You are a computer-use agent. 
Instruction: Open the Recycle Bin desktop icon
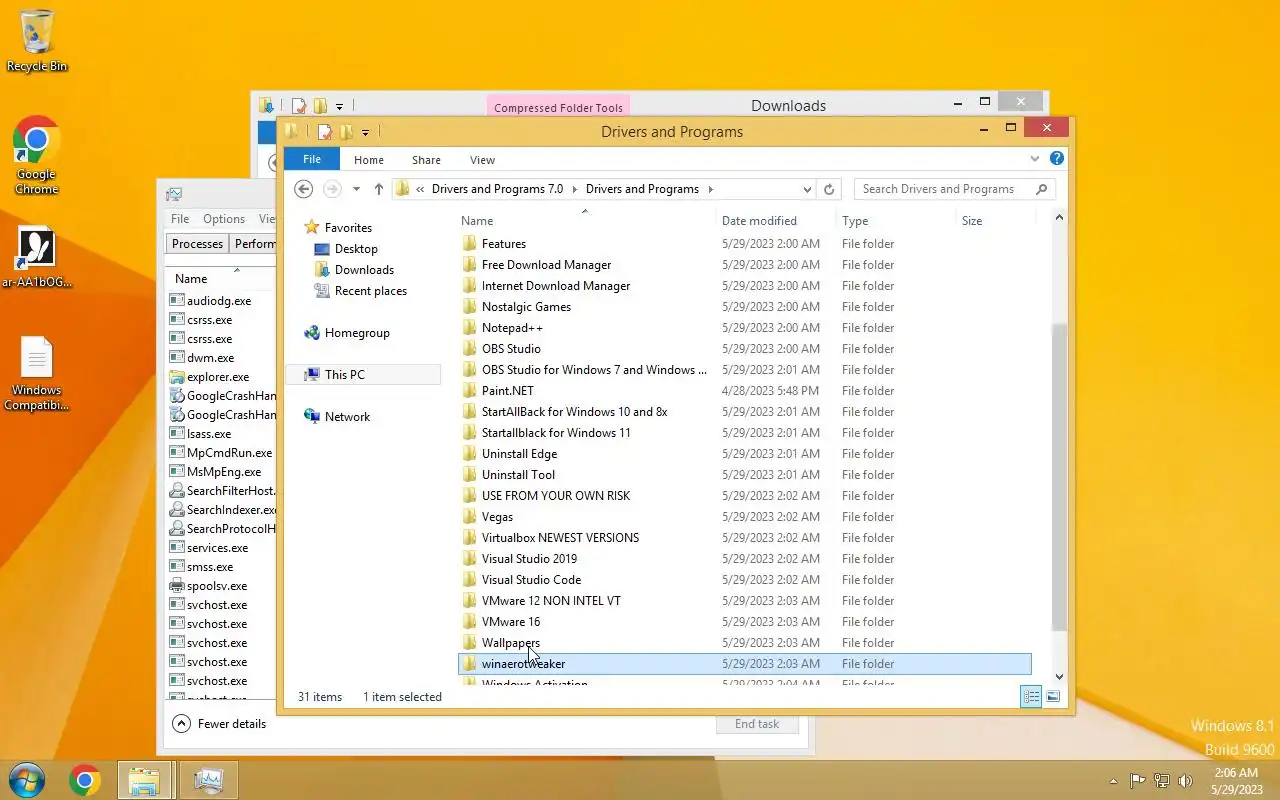(x=37, y=40)
